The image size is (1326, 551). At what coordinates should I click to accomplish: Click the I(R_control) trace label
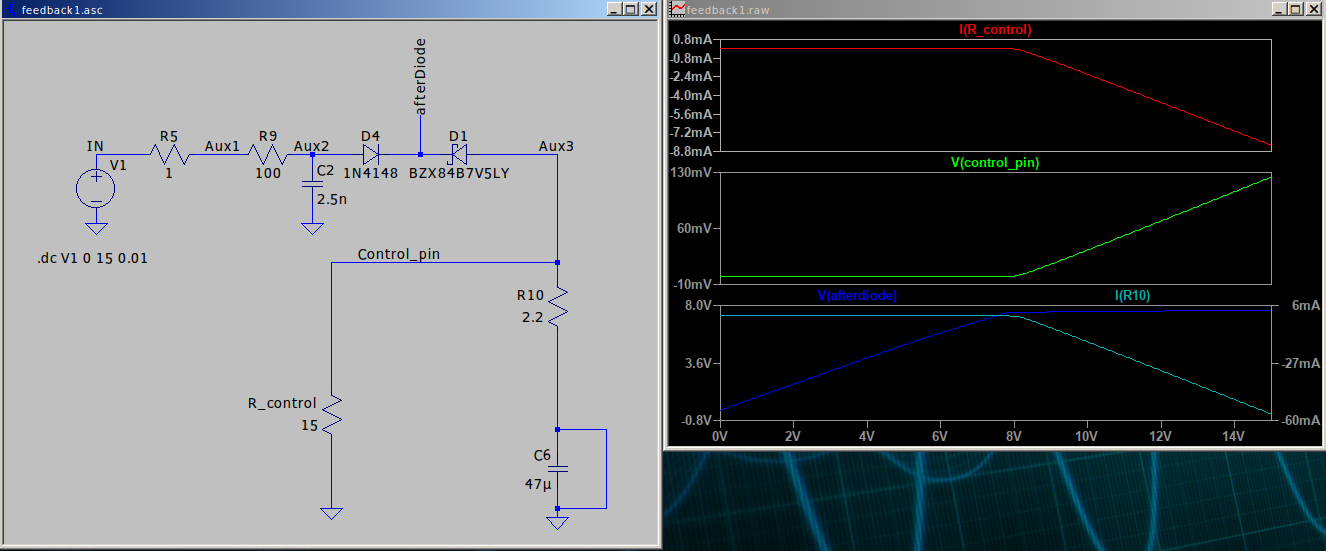[x=994, y=30]
